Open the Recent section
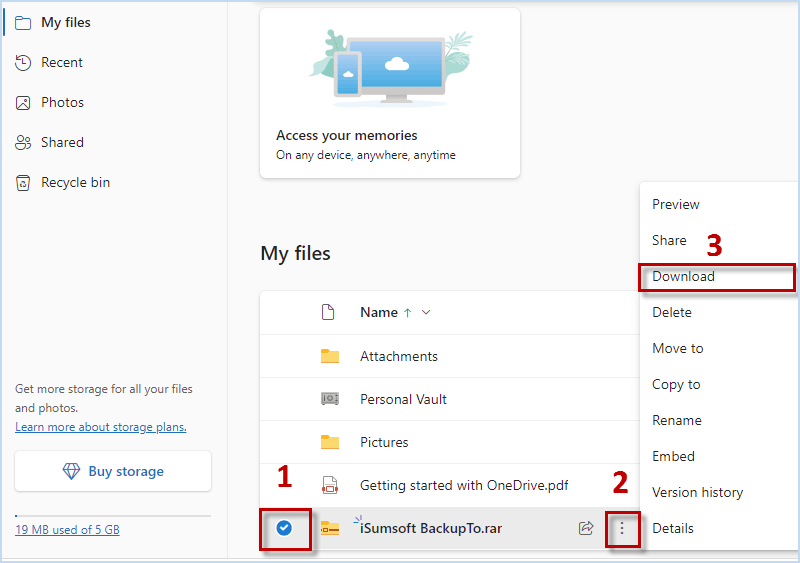Screen dimensions: 800x563 (x=62, y=62)
